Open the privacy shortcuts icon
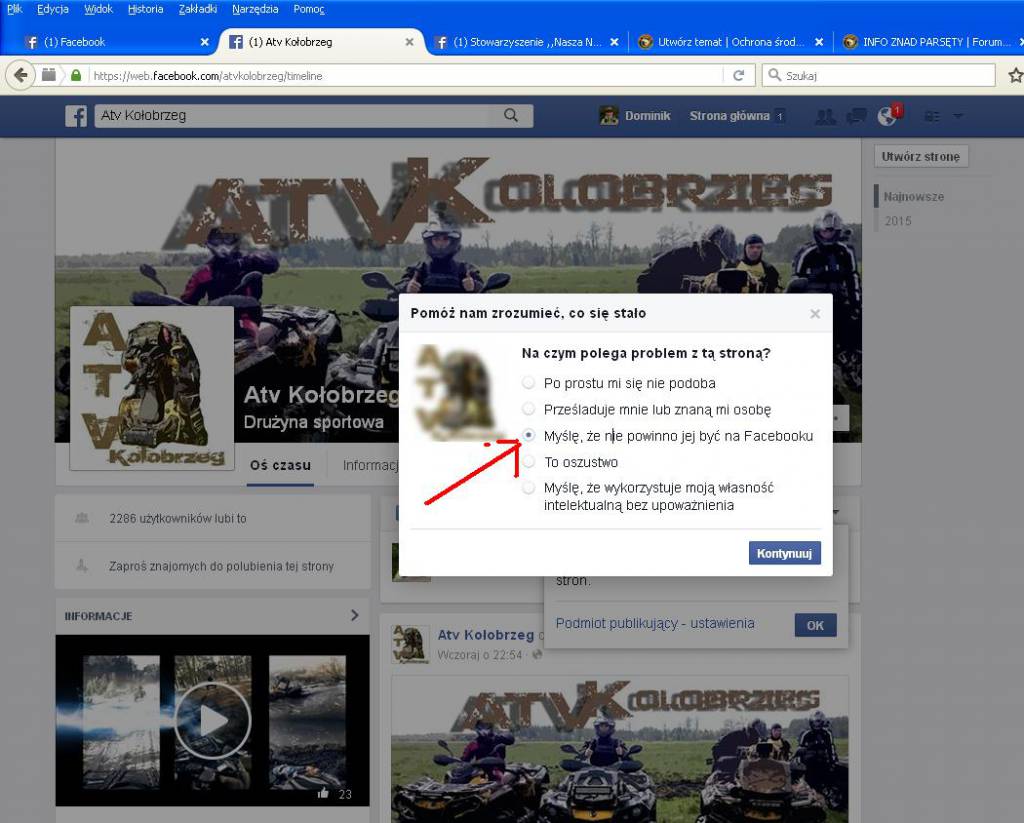The width and height of the screenshot is (1024, 823). point(932,116)
